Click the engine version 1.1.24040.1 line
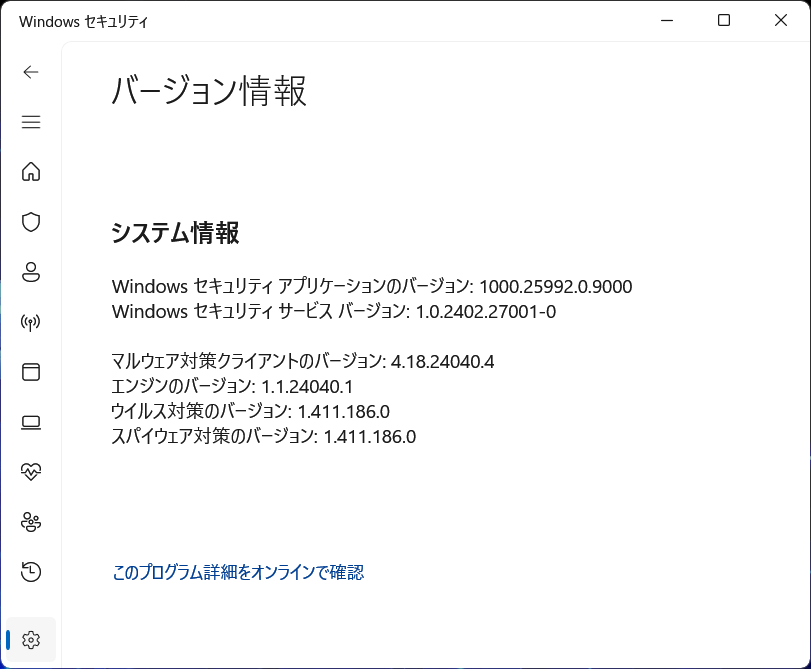 (232, 386)
